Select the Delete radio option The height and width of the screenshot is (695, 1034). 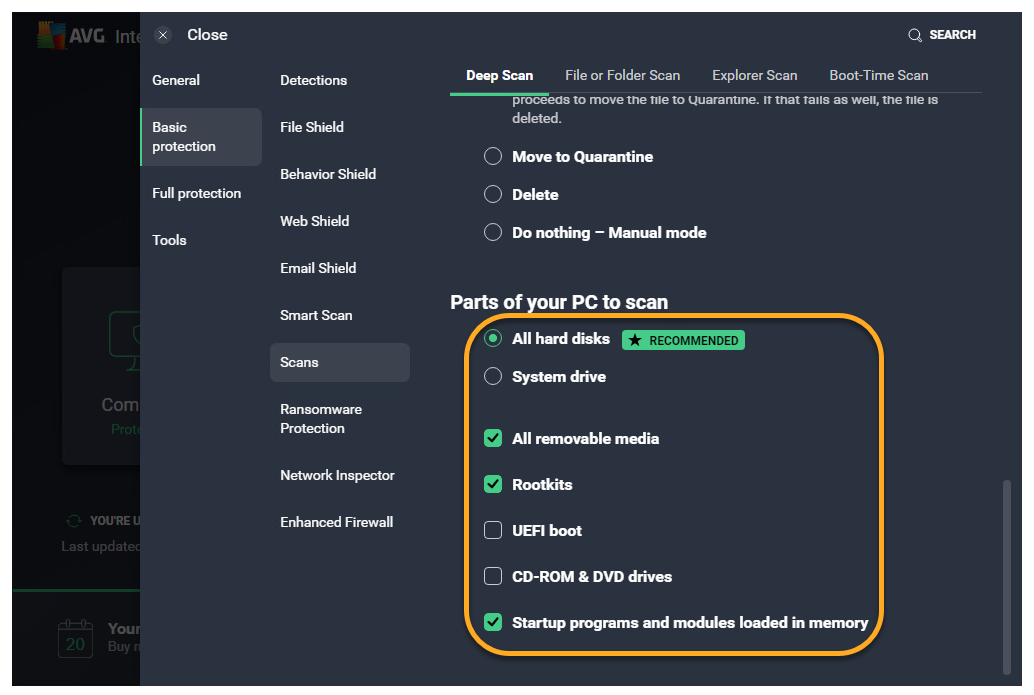(x=493, y=195)
